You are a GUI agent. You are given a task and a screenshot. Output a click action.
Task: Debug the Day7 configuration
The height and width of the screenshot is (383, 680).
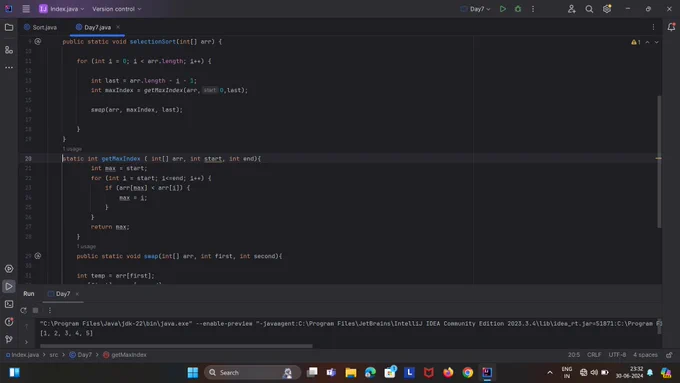click(x=518, y=9)
